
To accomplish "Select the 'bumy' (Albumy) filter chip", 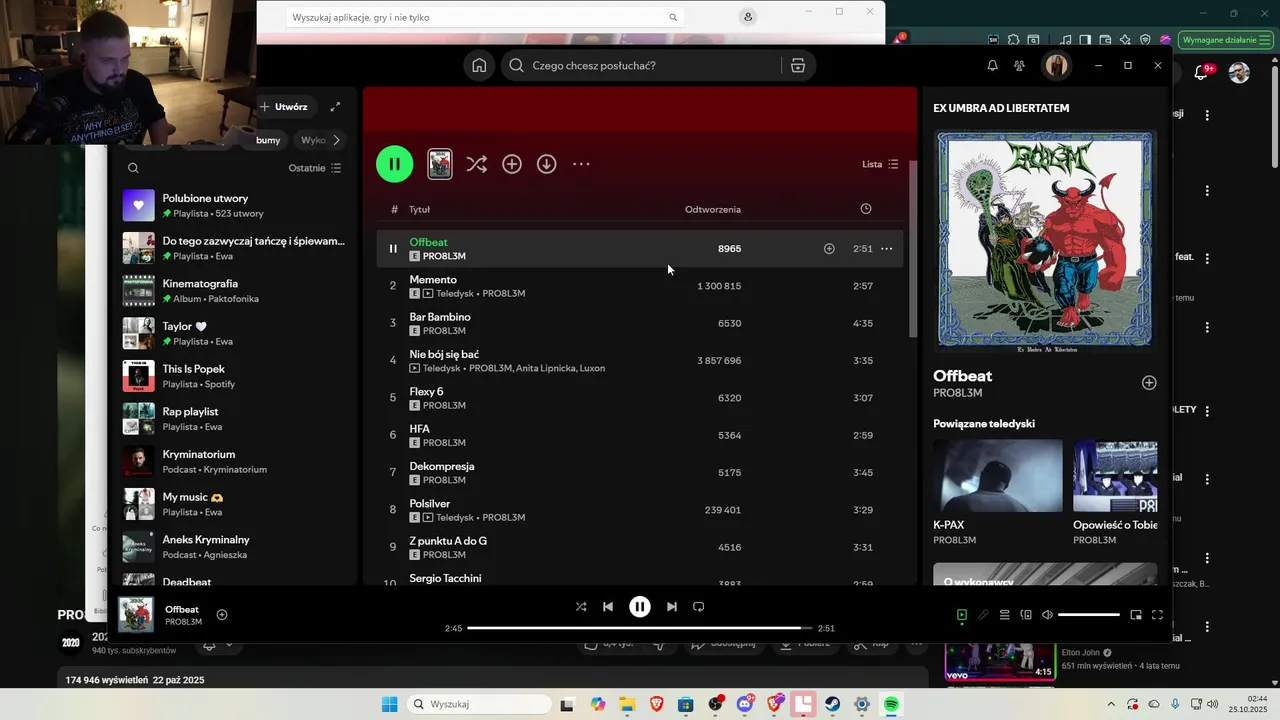I will tap(268, 140).
